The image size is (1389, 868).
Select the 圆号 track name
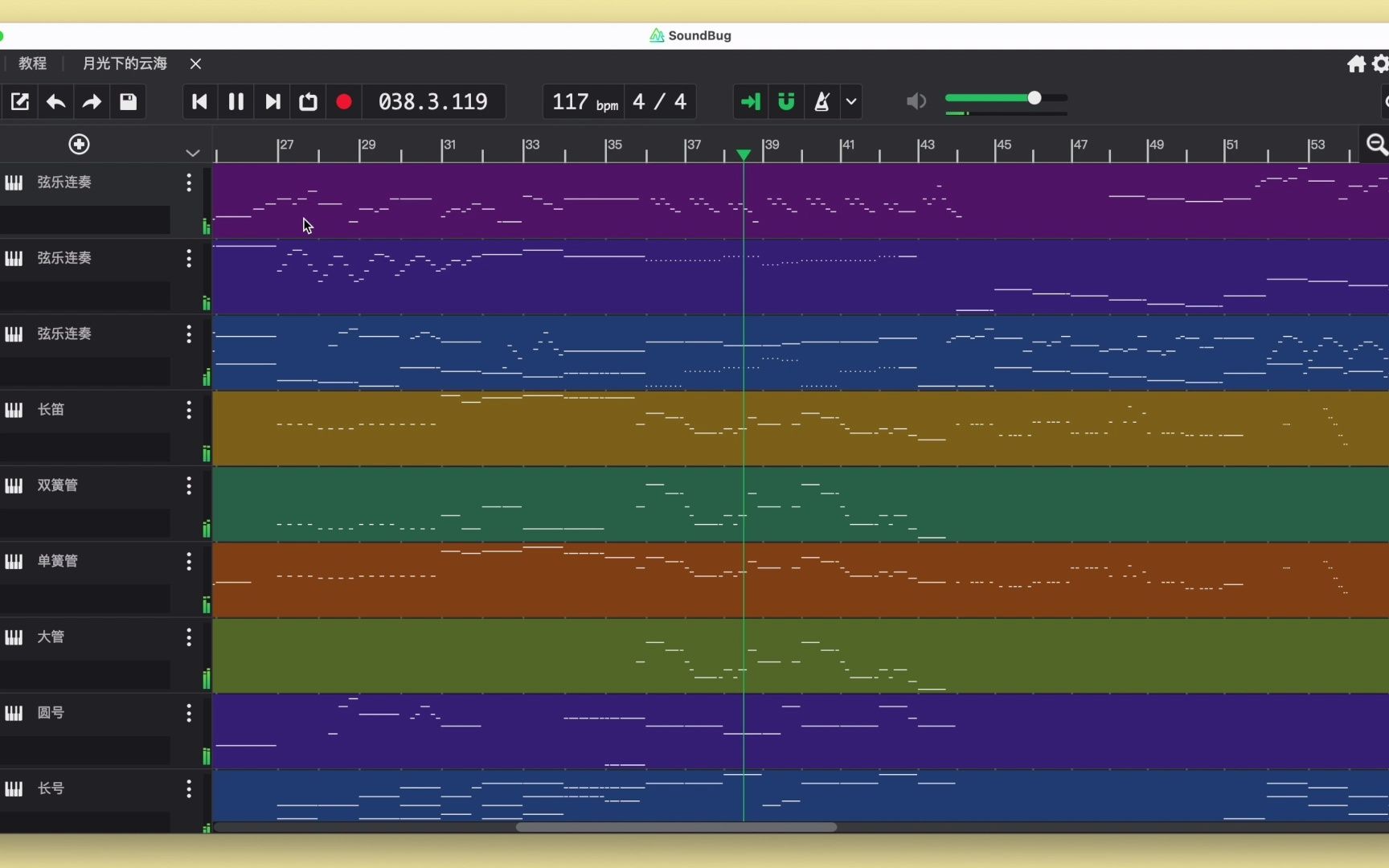(51, 713)
